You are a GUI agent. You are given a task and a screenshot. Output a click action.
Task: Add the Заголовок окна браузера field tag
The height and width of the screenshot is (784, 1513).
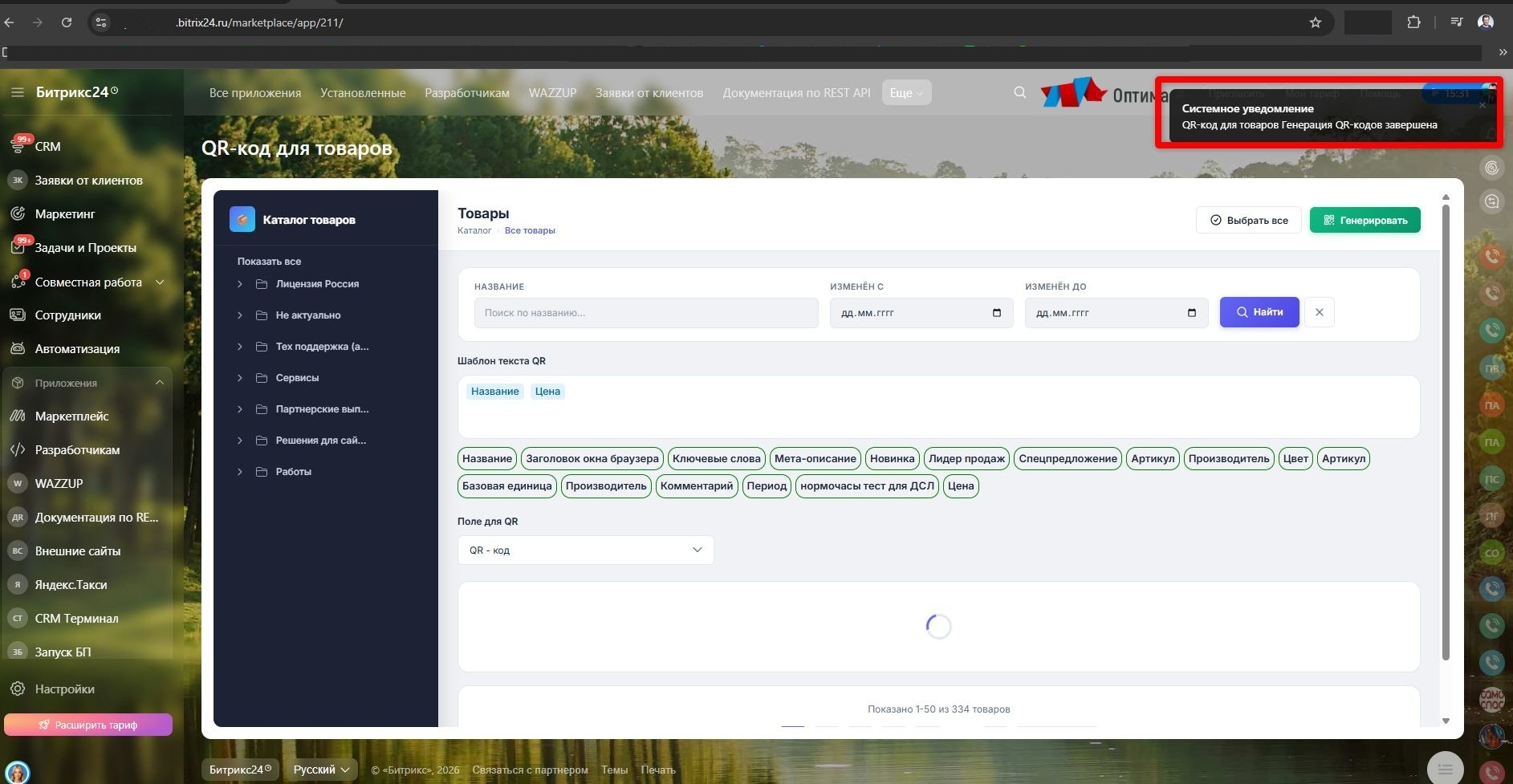[x=592, y=459]
